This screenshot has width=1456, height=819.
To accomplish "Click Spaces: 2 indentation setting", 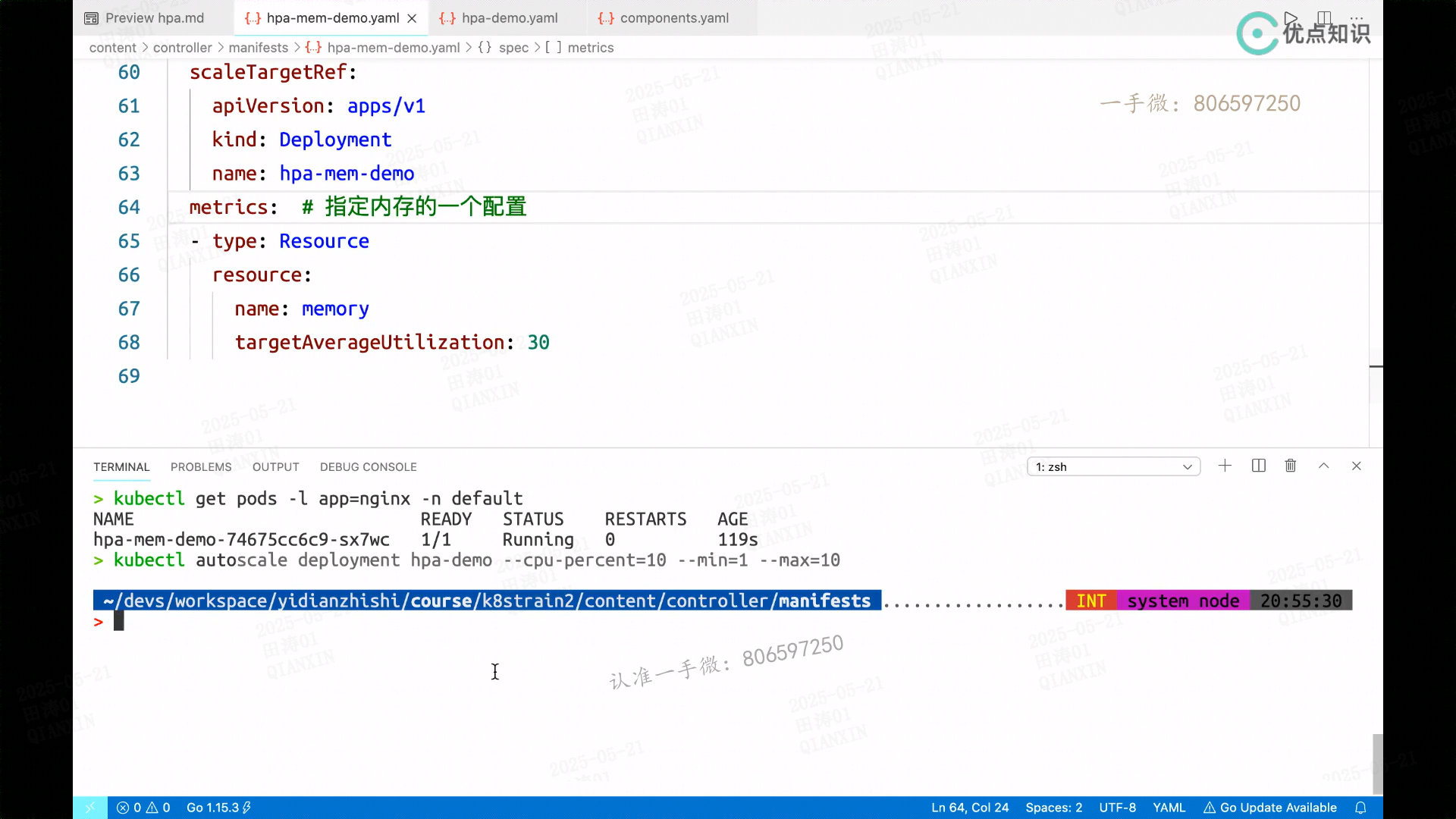I will click(1053, 808).
